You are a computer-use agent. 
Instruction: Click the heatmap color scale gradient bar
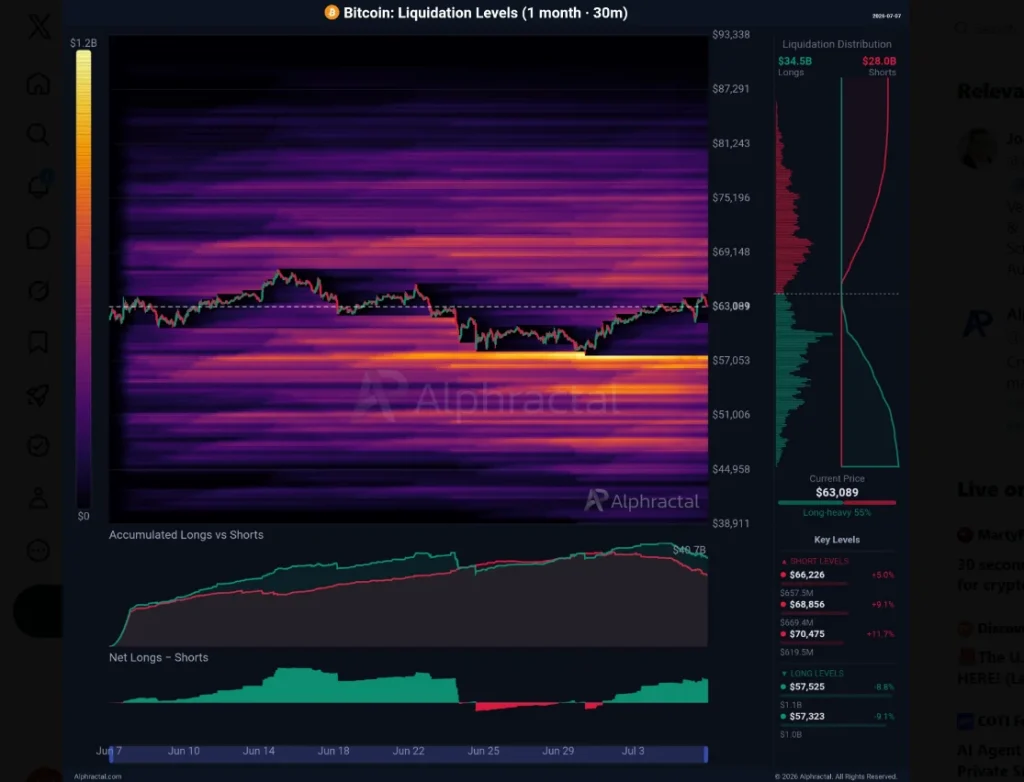pyautogui.click(x=83, y=279)
